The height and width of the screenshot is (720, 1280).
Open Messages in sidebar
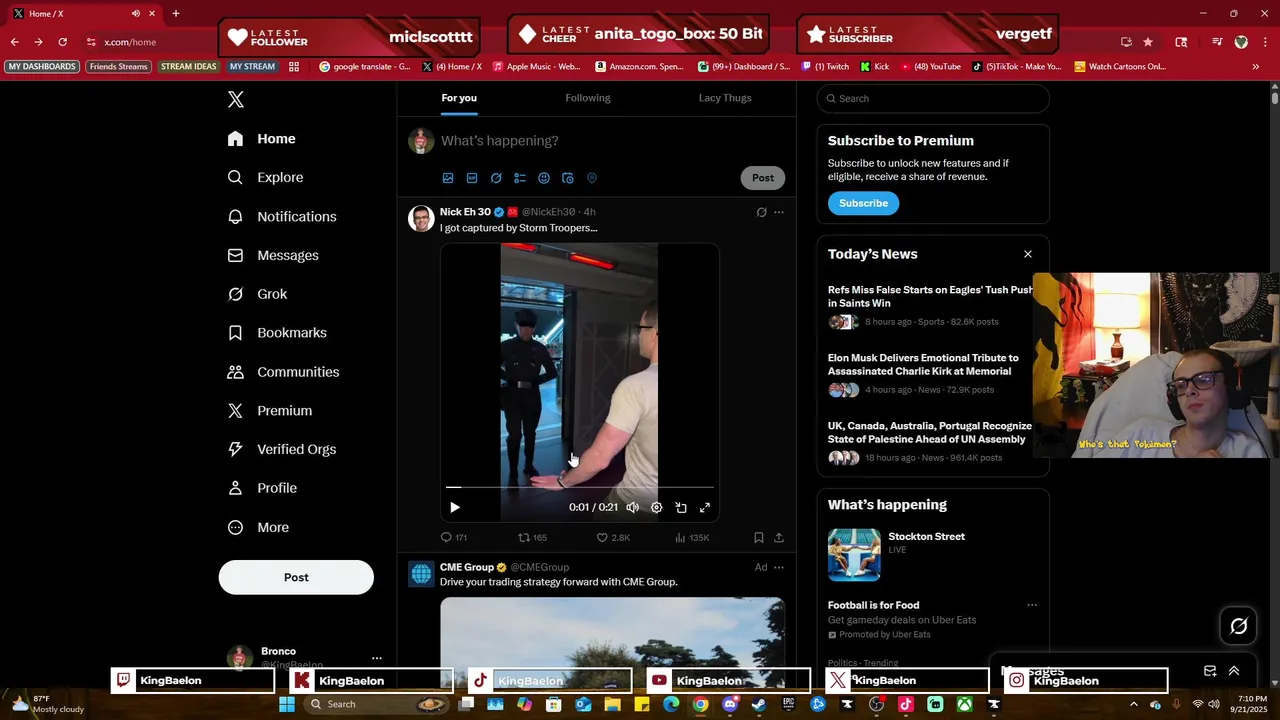pos(273,255)
